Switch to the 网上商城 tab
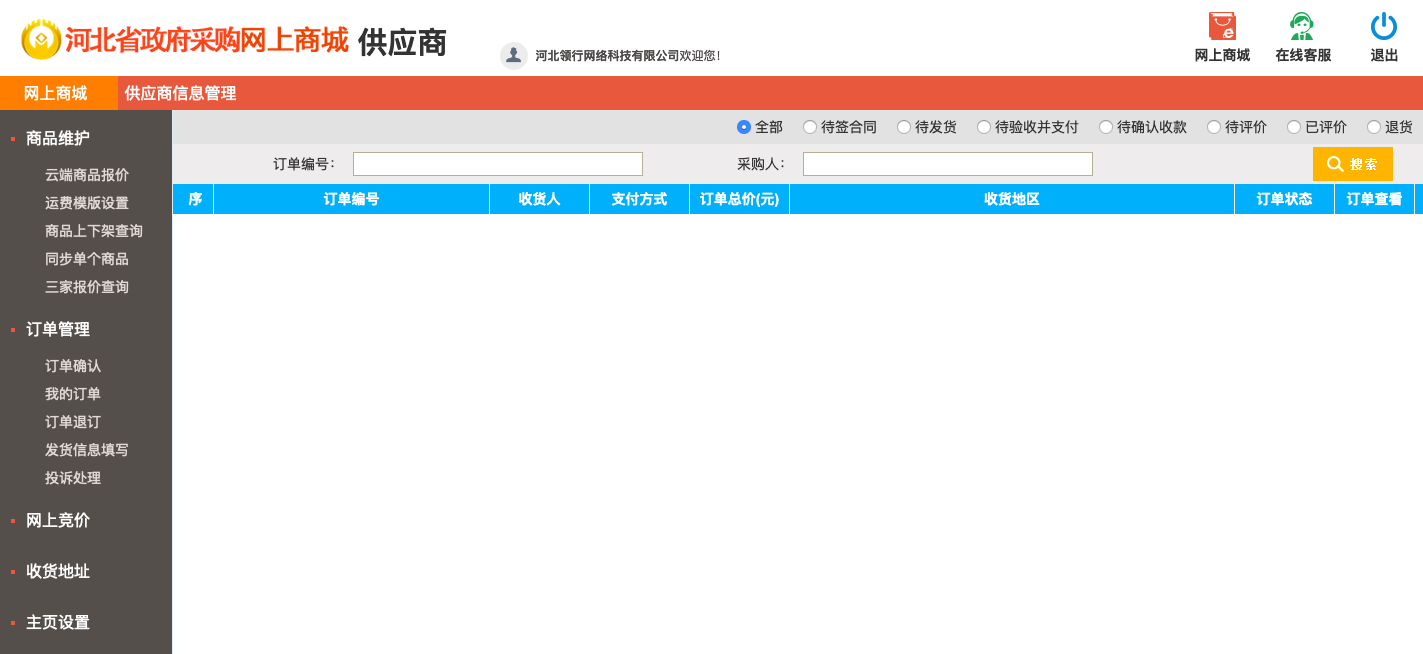 click(x=59, y=93)
